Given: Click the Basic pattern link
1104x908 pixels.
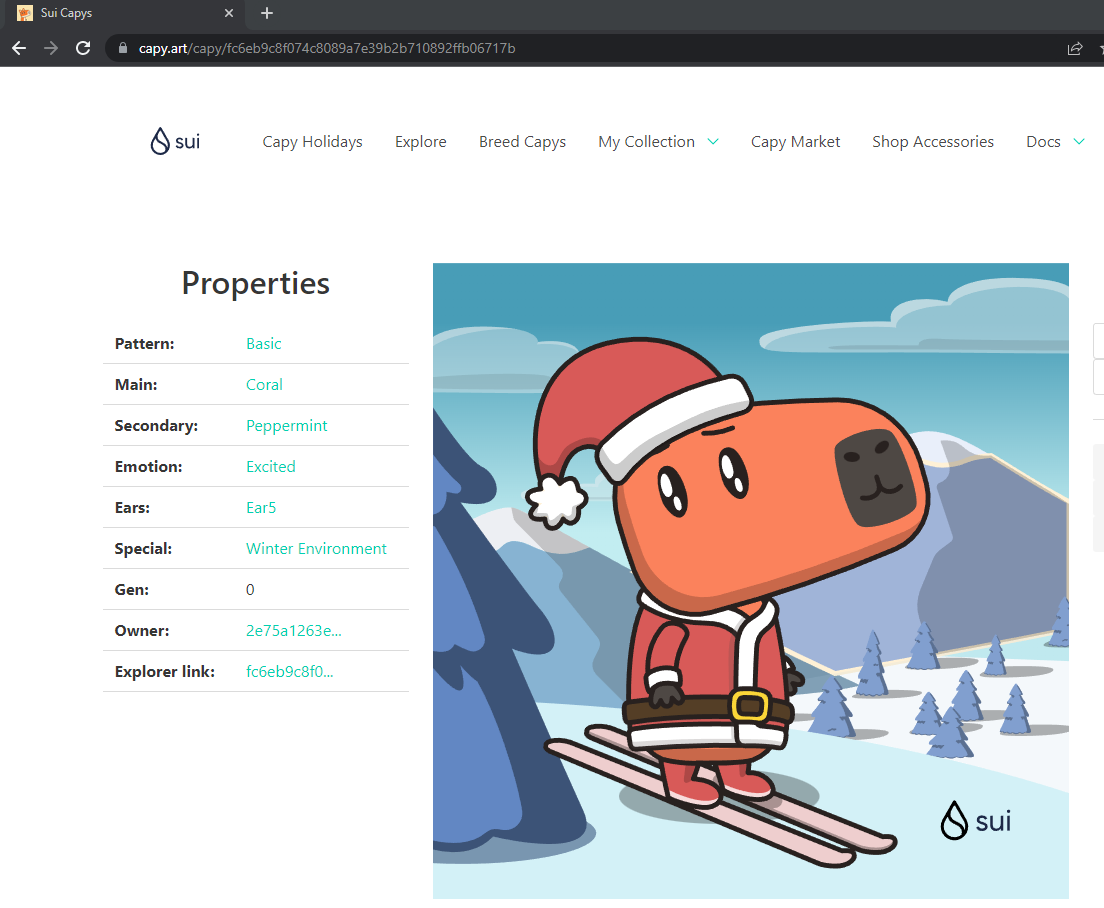Looking at the screenshot, I should tap(263, 343).
